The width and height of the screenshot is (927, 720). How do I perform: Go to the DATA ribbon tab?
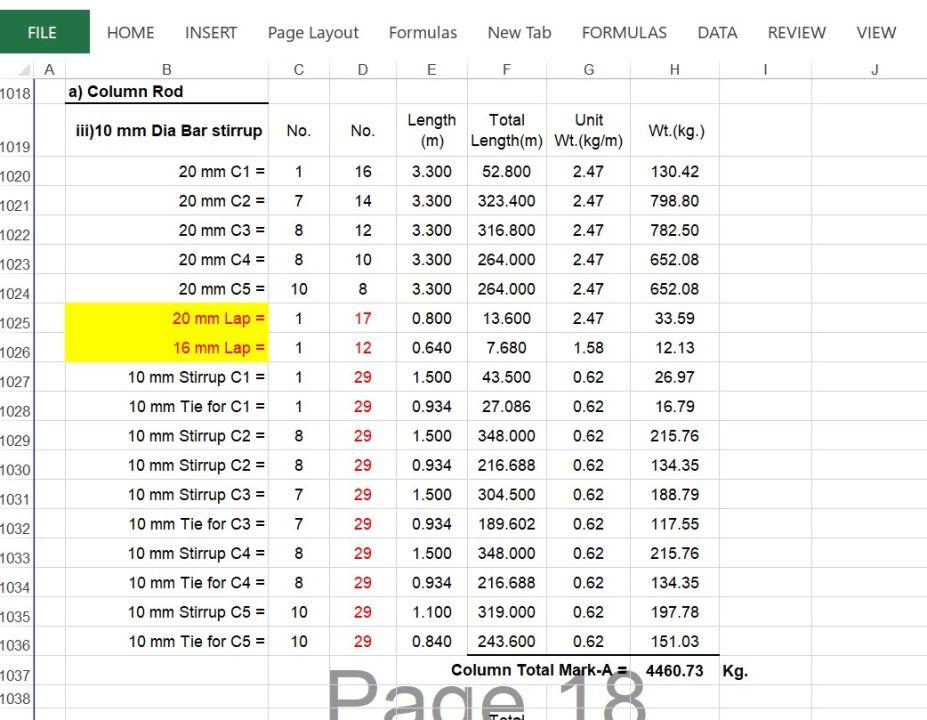click(717, 33)
